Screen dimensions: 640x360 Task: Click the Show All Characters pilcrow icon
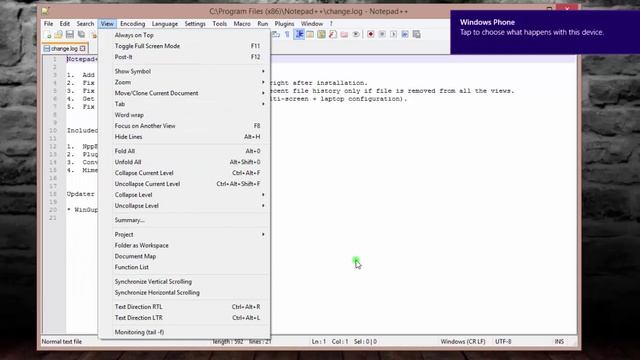[287, 35]
